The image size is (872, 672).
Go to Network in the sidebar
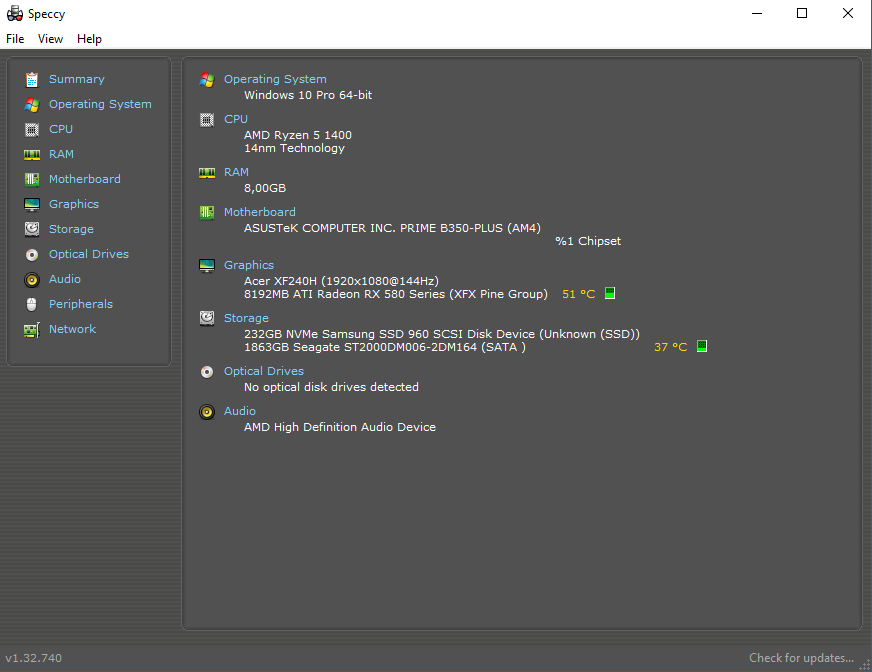point(72,329)
